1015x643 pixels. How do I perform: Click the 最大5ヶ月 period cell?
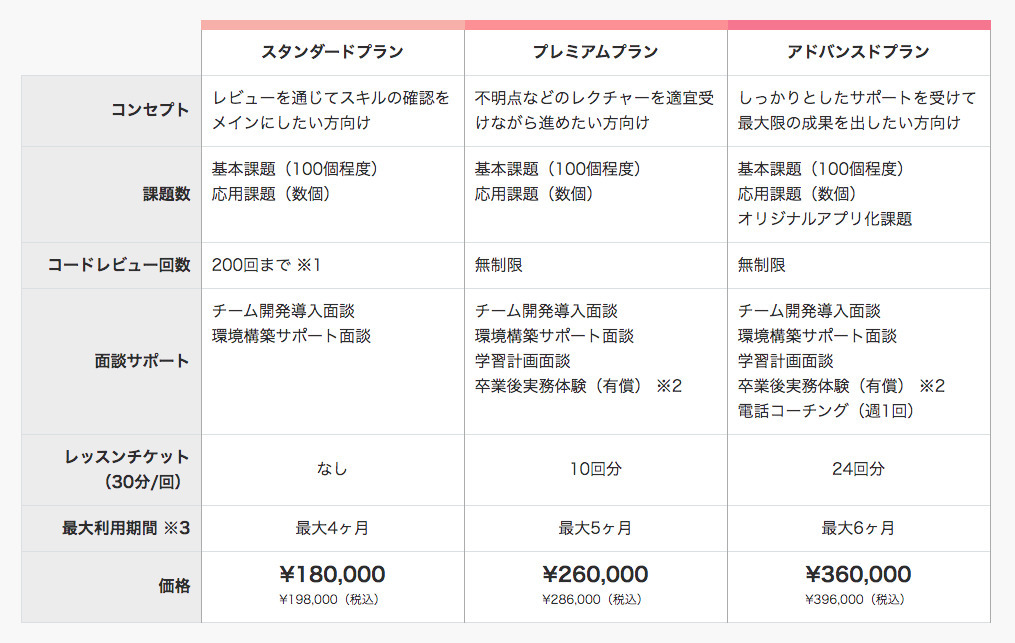click(595, 528)
